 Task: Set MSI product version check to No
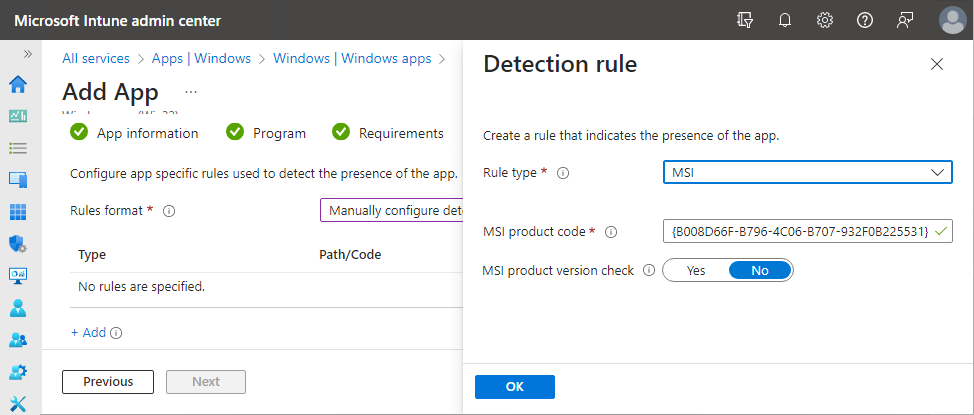click(760, 271)
